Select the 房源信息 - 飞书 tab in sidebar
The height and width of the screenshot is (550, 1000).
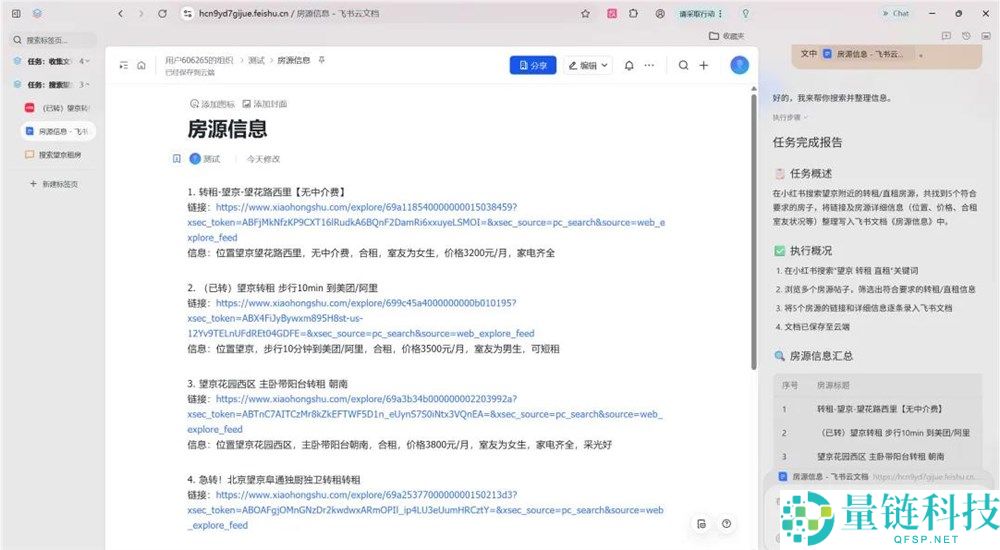pos(57,131)
